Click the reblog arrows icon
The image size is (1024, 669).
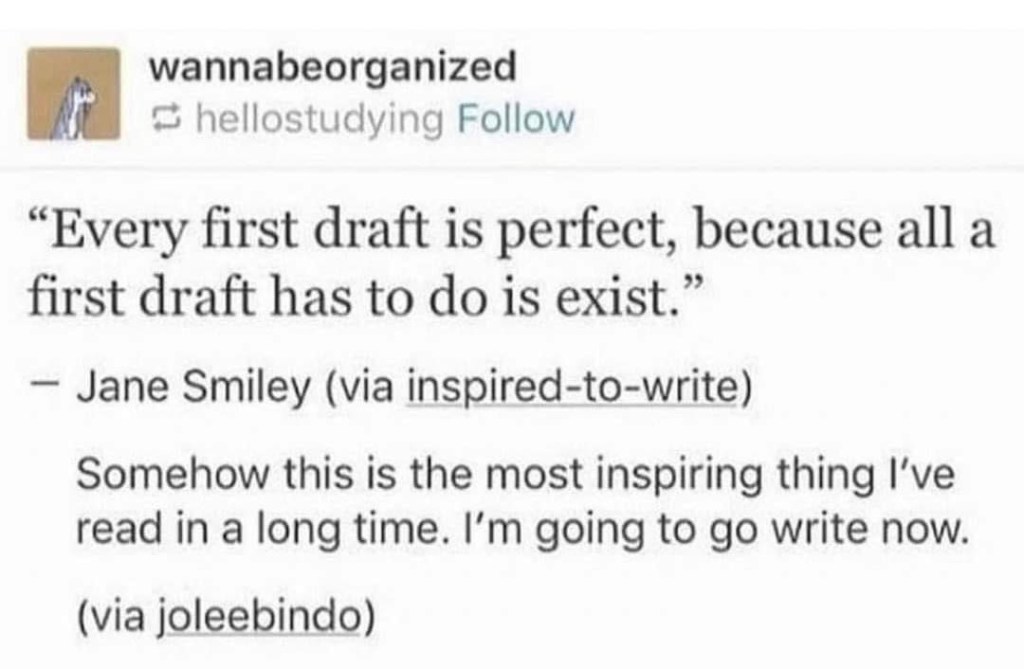(161, 122)
